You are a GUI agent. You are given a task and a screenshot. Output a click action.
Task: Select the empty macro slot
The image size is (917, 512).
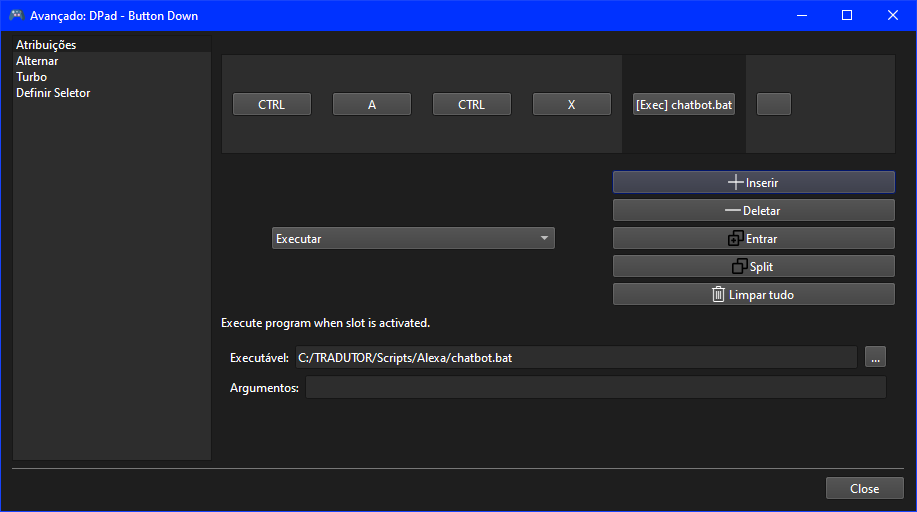click(774, 104)
